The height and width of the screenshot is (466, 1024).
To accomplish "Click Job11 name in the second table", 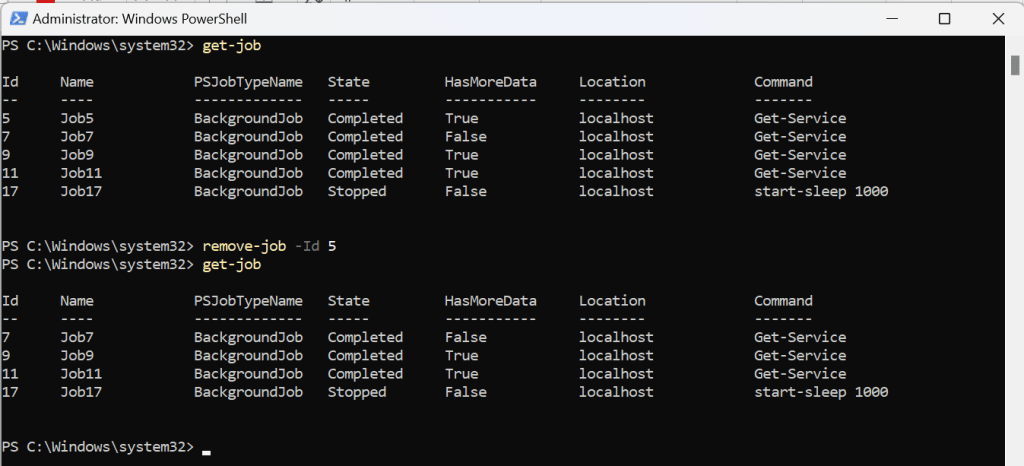I will 81,374.
